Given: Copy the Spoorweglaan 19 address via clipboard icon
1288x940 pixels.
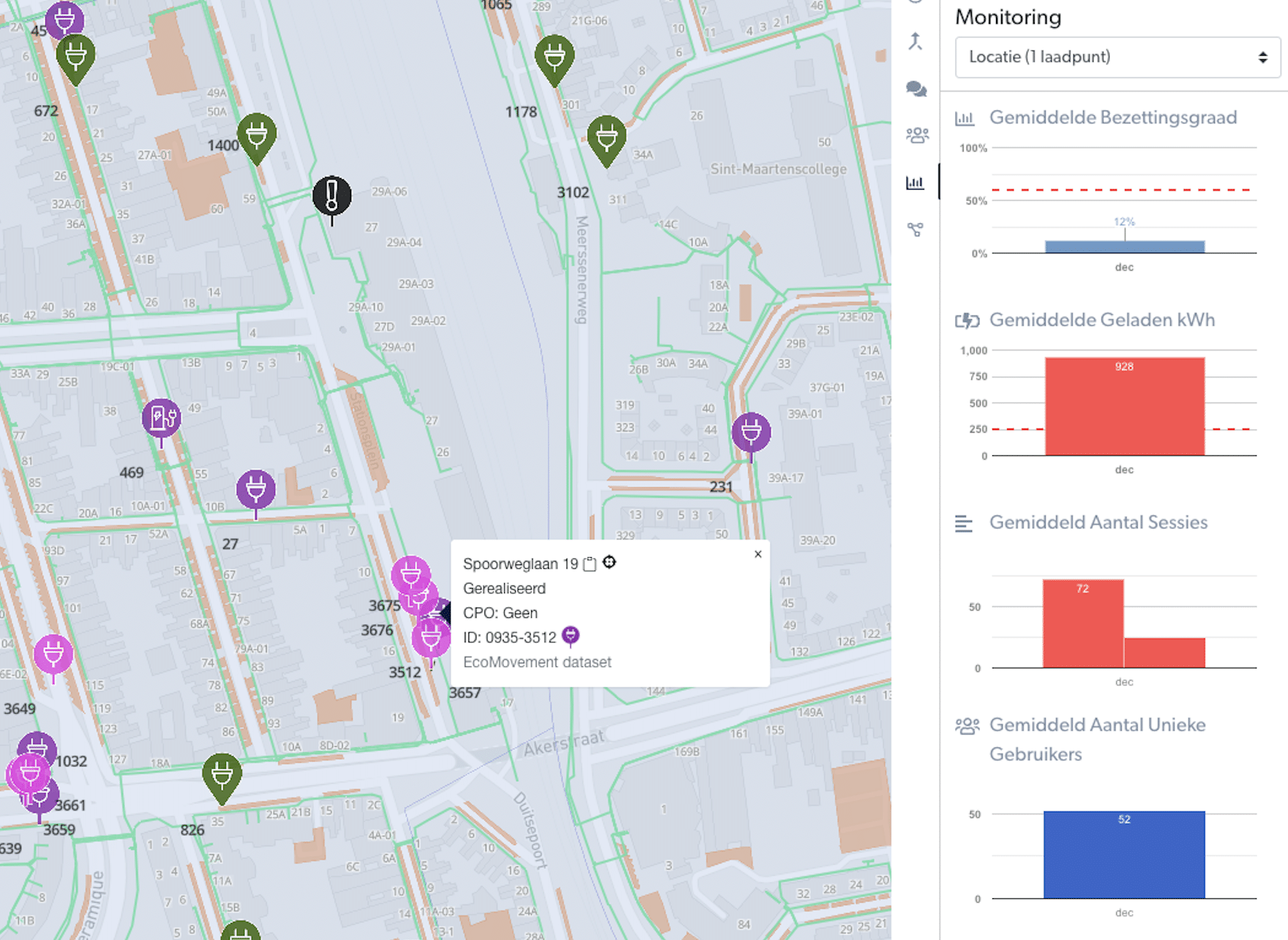Looking at the screenshot, I should [590, 564].
